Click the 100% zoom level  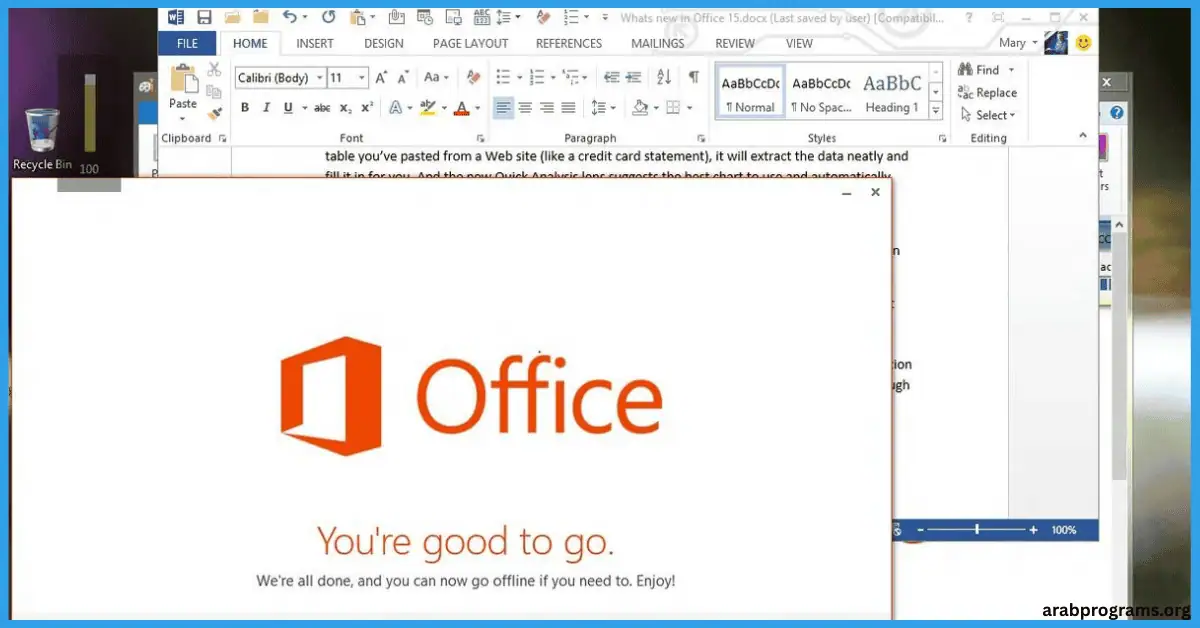point(1063,529)
